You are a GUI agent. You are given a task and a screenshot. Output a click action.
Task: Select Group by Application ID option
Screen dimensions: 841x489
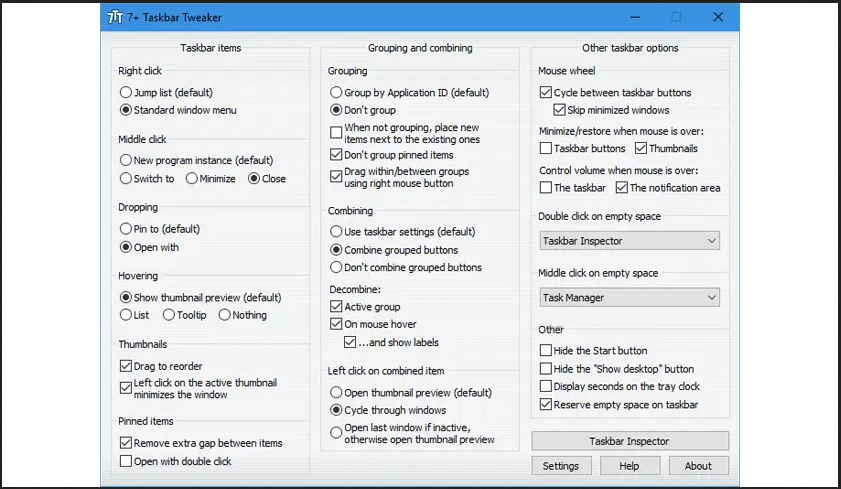pos(336,93)
